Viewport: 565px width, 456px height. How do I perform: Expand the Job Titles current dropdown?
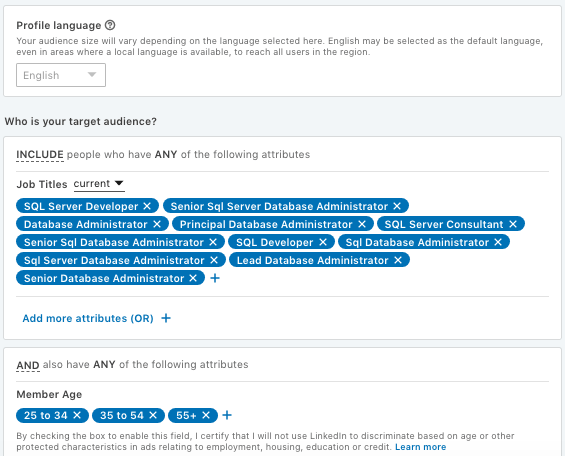coord(99,184)
